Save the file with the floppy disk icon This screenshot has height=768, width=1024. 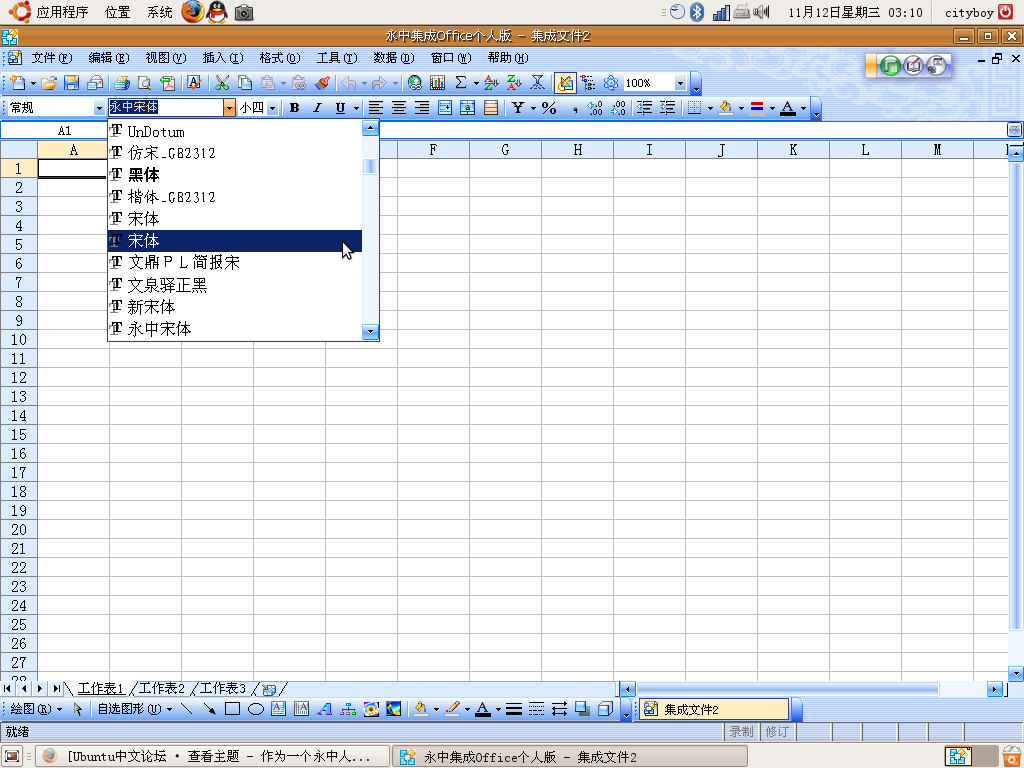tap(72, 83)
